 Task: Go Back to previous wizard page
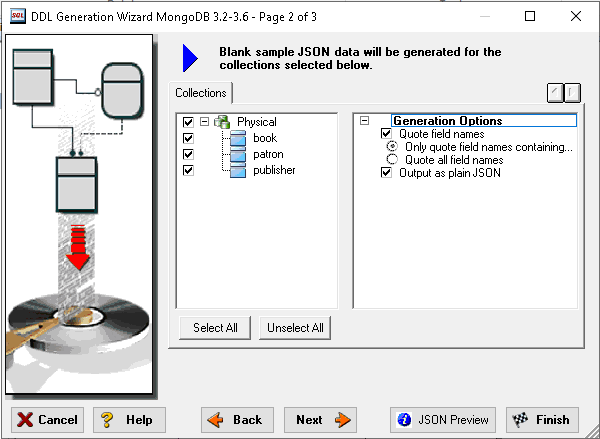(x=237, y=420)
